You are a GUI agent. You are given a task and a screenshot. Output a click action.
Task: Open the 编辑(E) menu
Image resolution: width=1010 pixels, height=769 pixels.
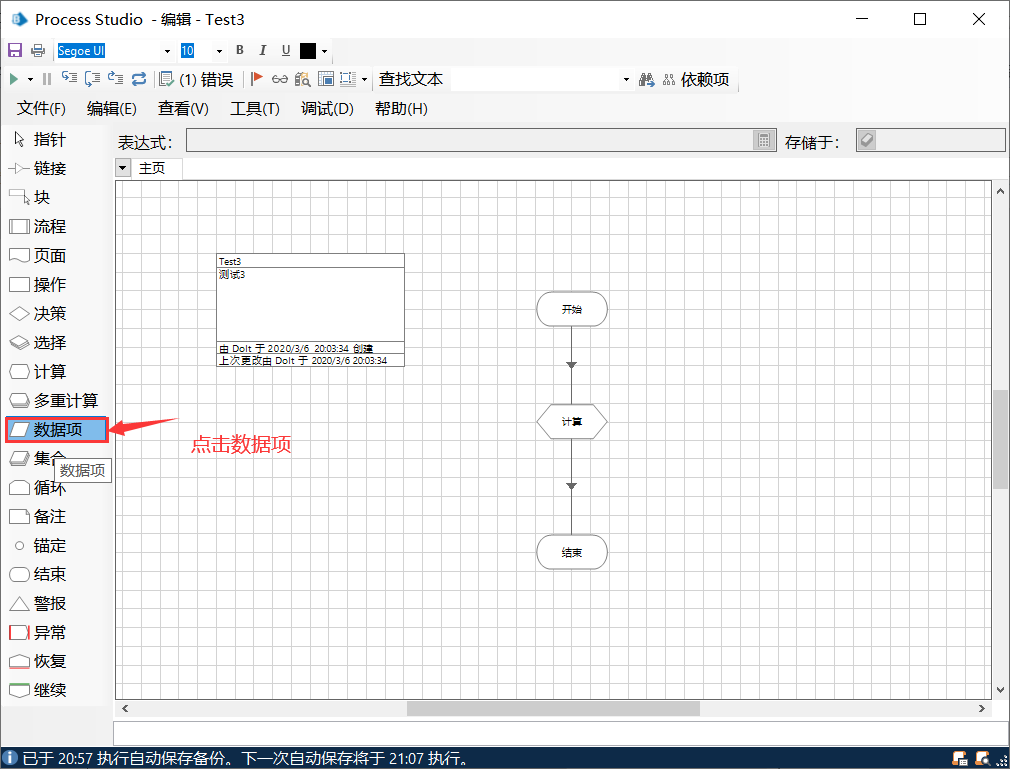pyautogui.click(x=111, y=109)
